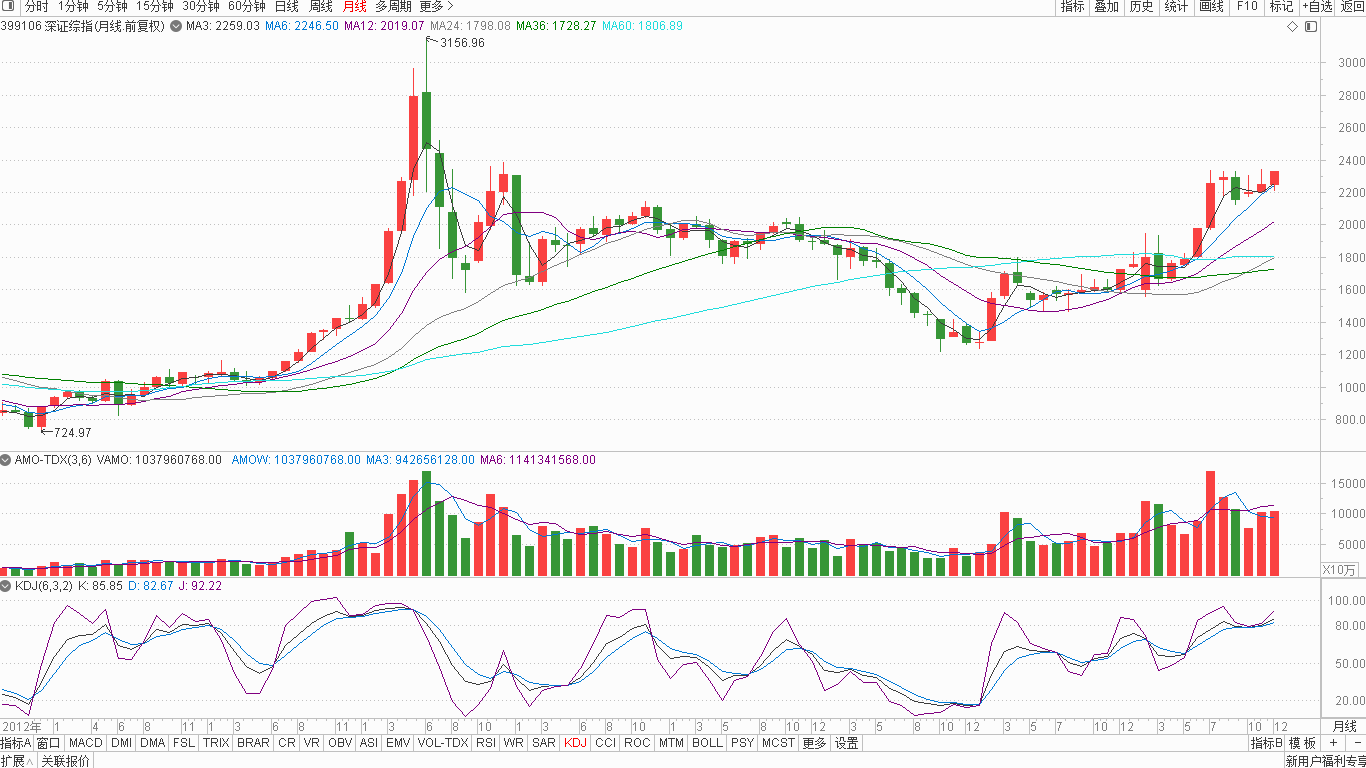
Task: Open the 历史 history button
Action: [1141, 6]
